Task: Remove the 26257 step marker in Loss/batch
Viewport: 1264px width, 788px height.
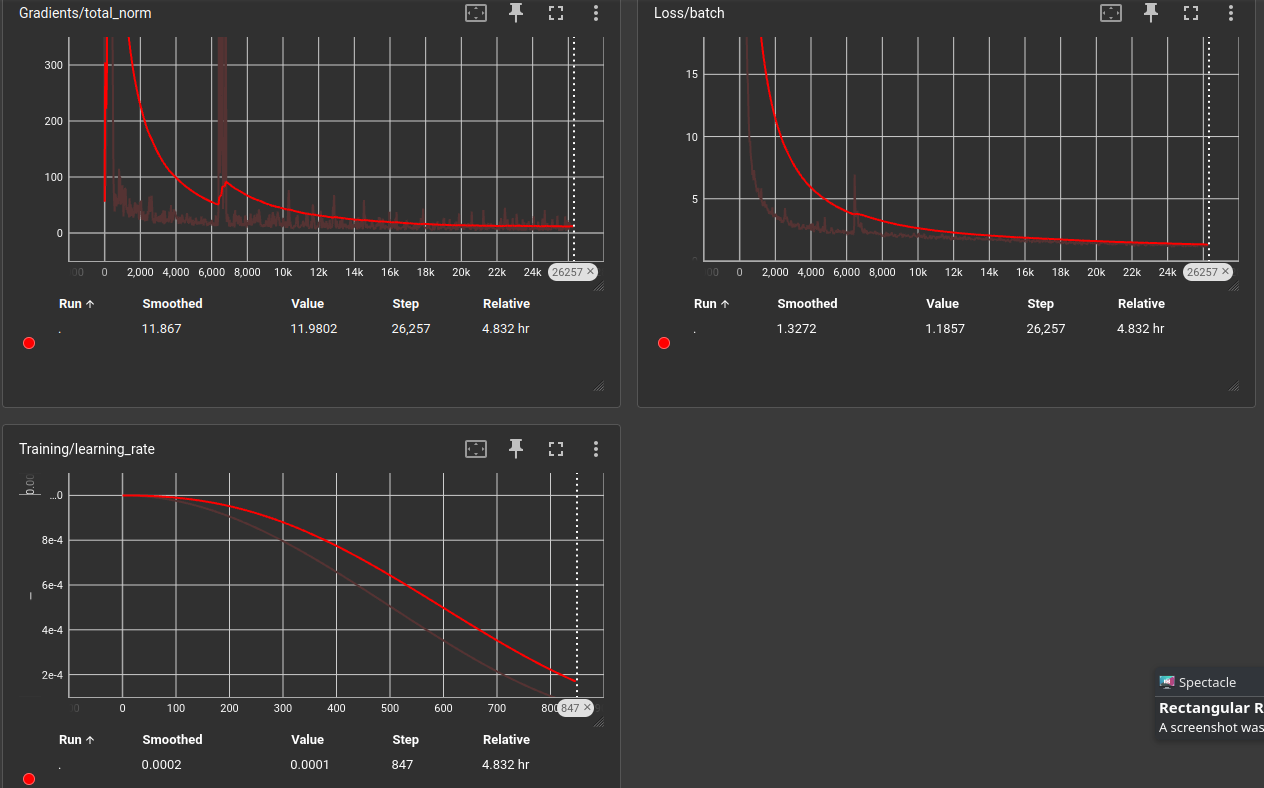Action: tap(1225, 272)
